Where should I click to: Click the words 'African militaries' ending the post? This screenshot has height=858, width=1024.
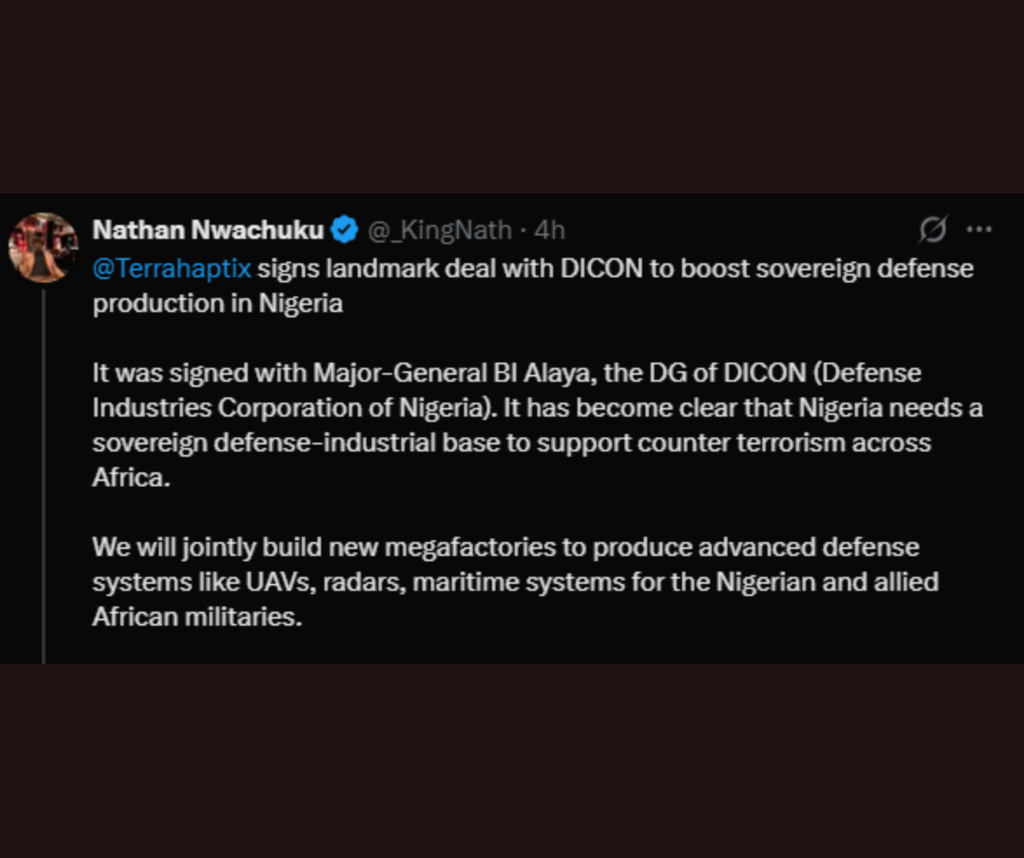click(x=196, y=617)
